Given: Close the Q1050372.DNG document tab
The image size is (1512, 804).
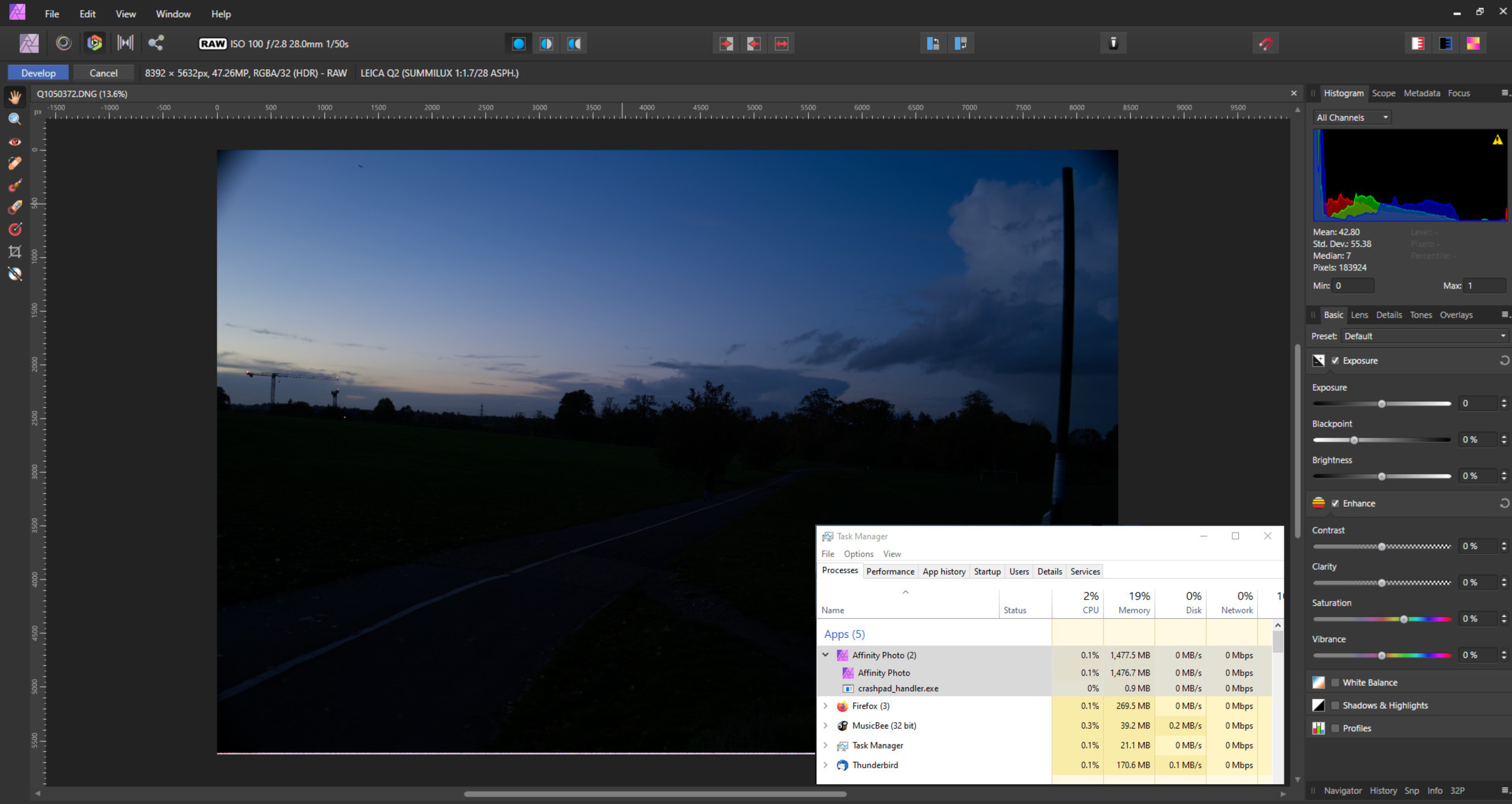Looking at the screenshot, I should pyautogui.click(x=1294, y=93).
